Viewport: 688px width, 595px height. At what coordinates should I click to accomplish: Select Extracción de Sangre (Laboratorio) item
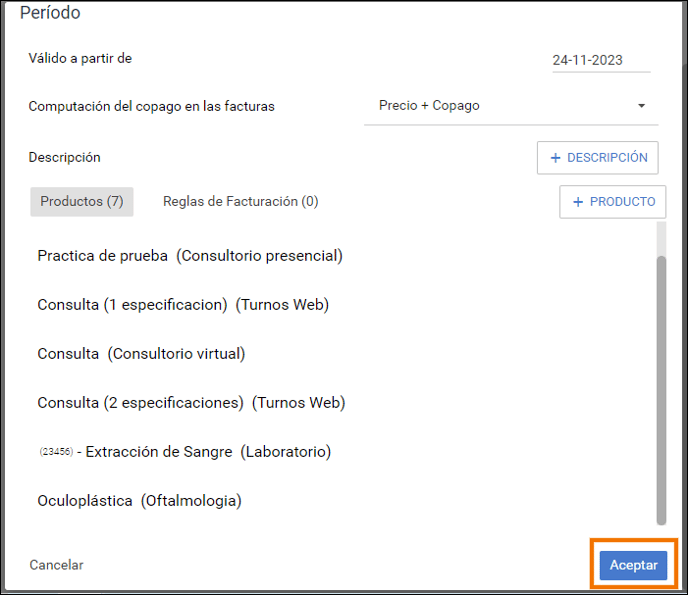click(x=185, y=452)
